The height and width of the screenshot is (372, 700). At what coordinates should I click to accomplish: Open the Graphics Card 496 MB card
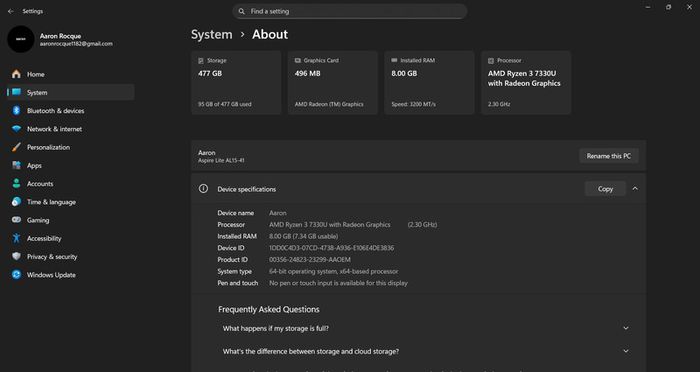333,83
